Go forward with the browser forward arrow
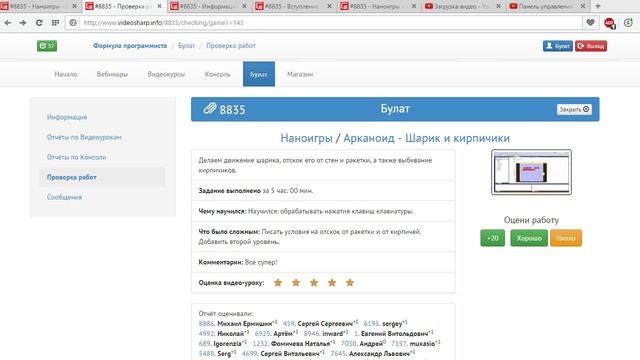This screenshot has height=360, width=640. pyautogui.click(x=23, y=23)
